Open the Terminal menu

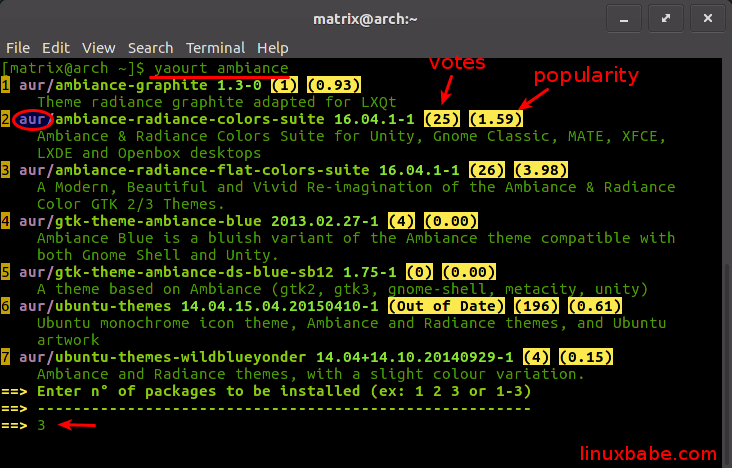click(x=215, y=47)
